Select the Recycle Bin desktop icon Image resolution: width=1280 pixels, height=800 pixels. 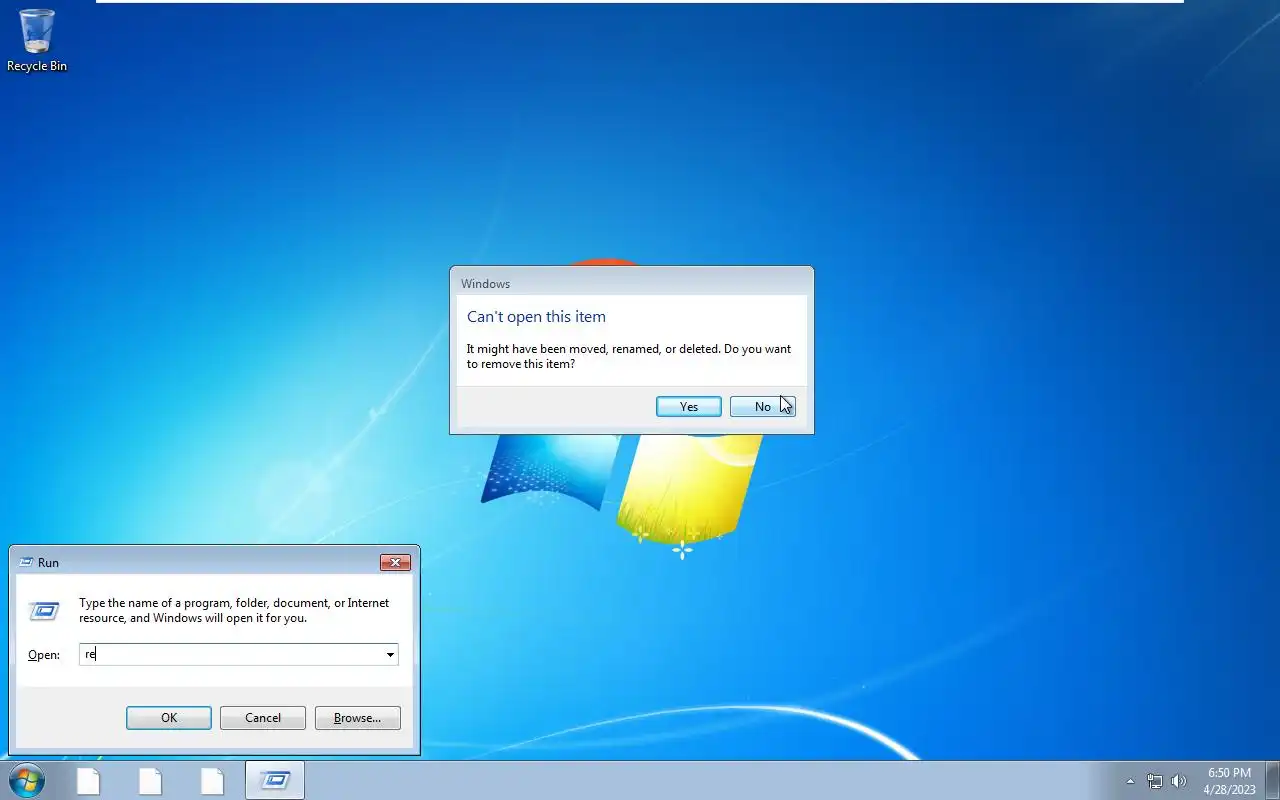[x=37, y=40]
